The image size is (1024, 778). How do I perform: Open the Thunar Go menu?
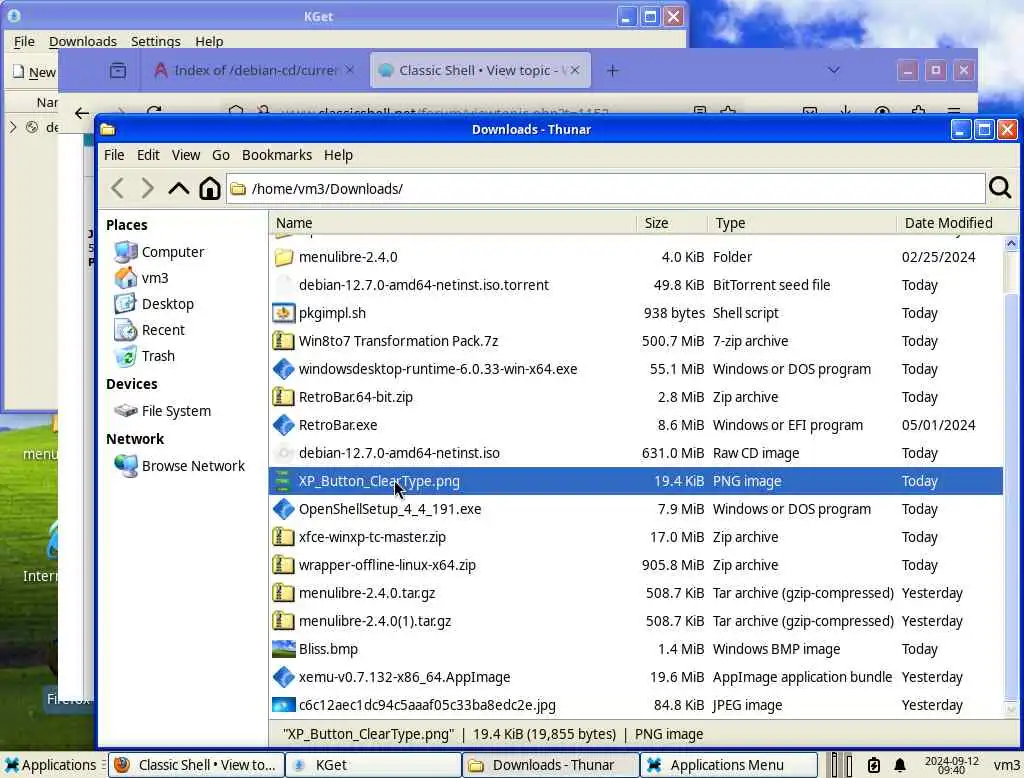pyautogui.click(x=221, y=155)
